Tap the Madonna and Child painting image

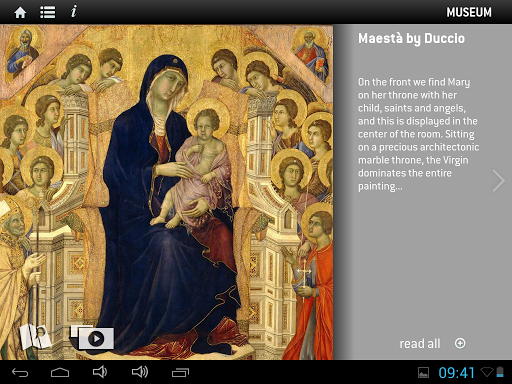point(166,192)
